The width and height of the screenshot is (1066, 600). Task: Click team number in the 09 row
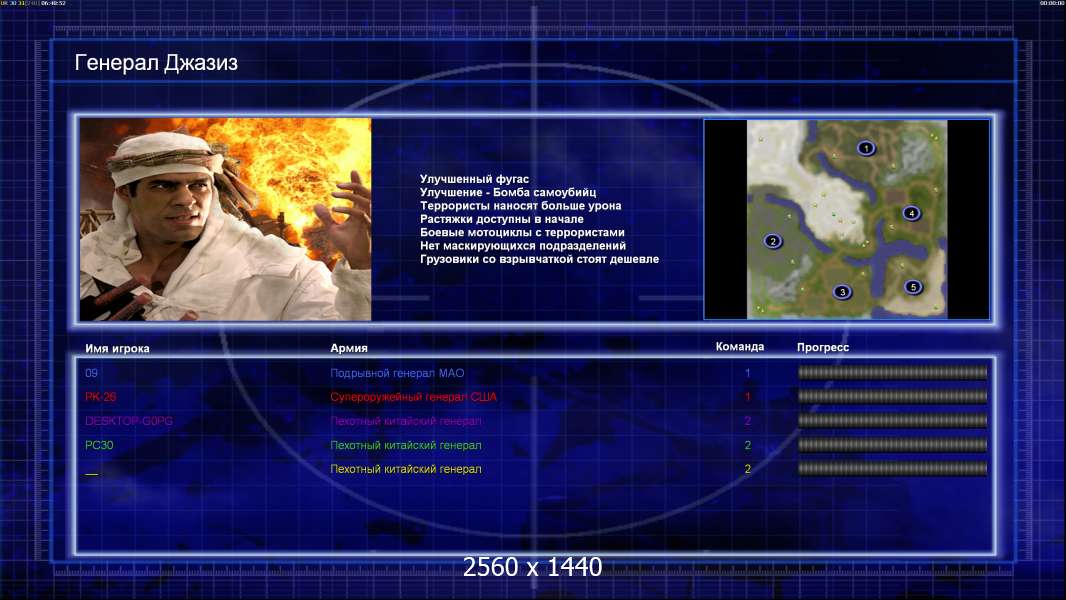747,373
